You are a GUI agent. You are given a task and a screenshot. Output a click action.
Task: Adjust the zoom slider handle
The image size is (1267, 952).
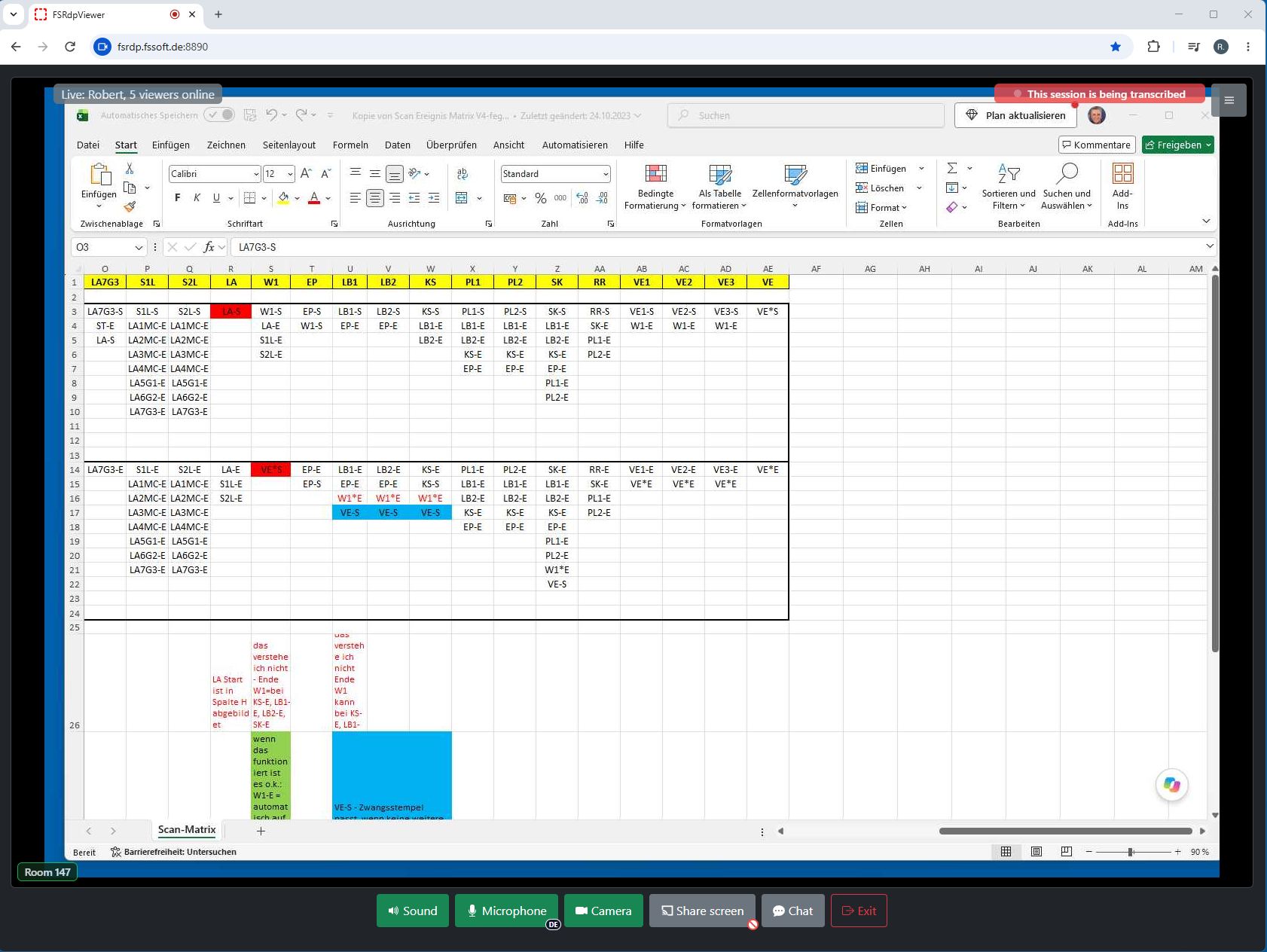coord(1131,852)
